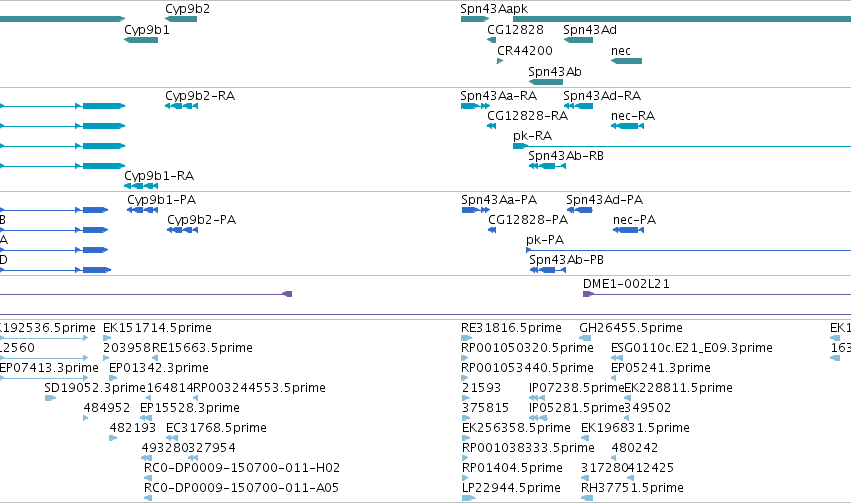Select the EP01342.3prime EST label

pyautogui.click(x=159, y=368)
